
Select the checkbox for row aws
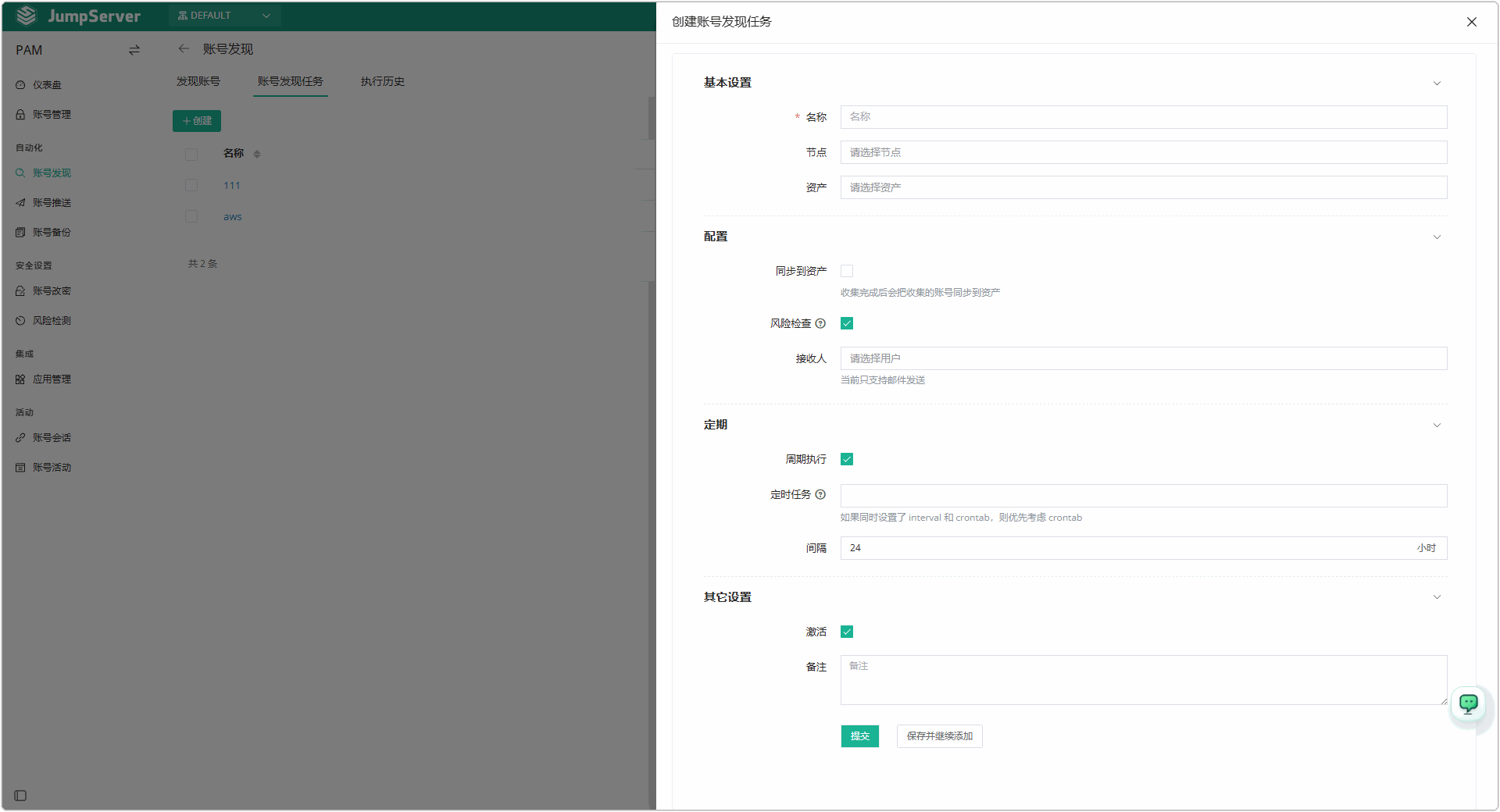coord(191,216)
